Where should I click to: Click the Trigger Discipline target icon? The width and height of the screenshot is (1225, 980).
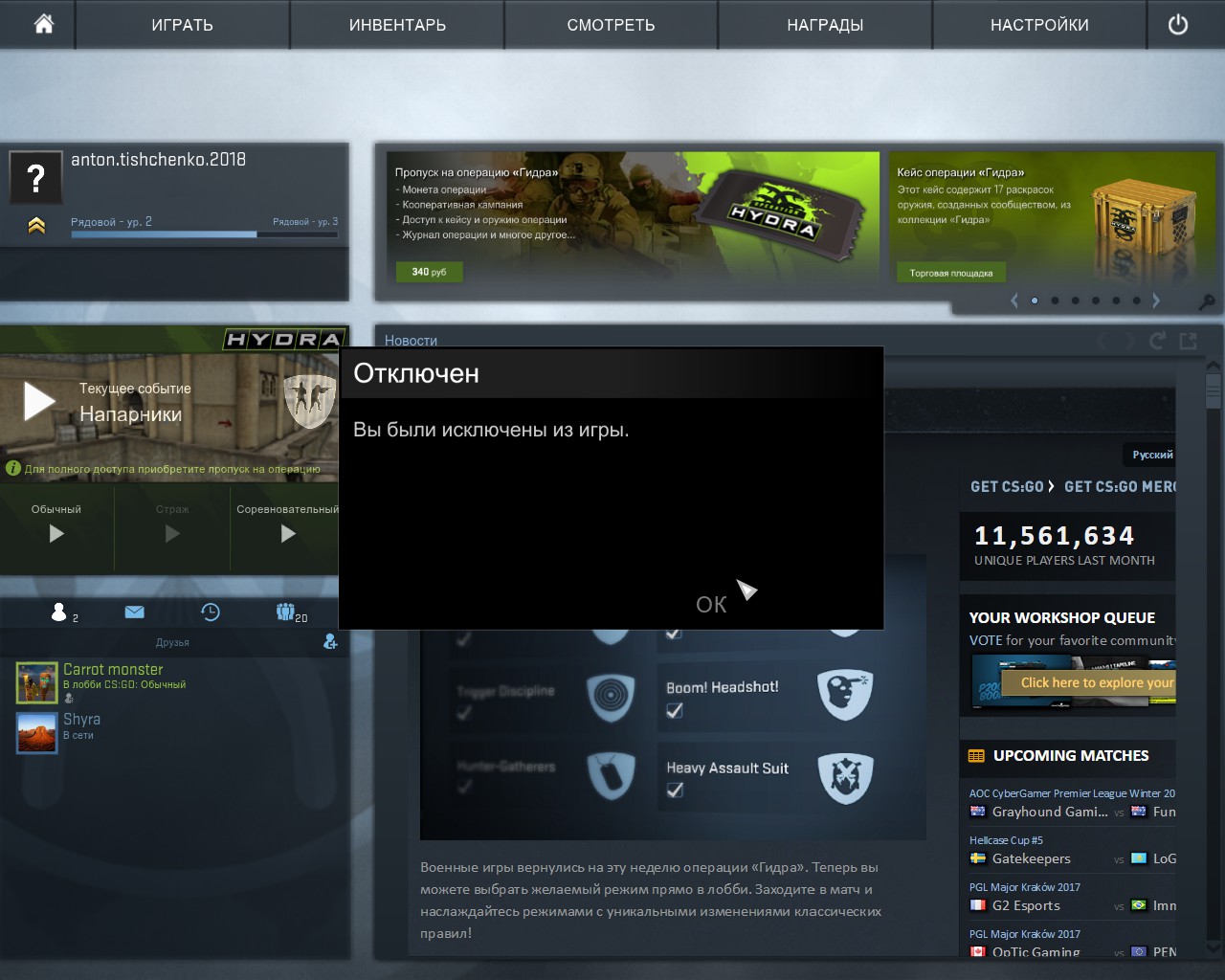point(610,696)
